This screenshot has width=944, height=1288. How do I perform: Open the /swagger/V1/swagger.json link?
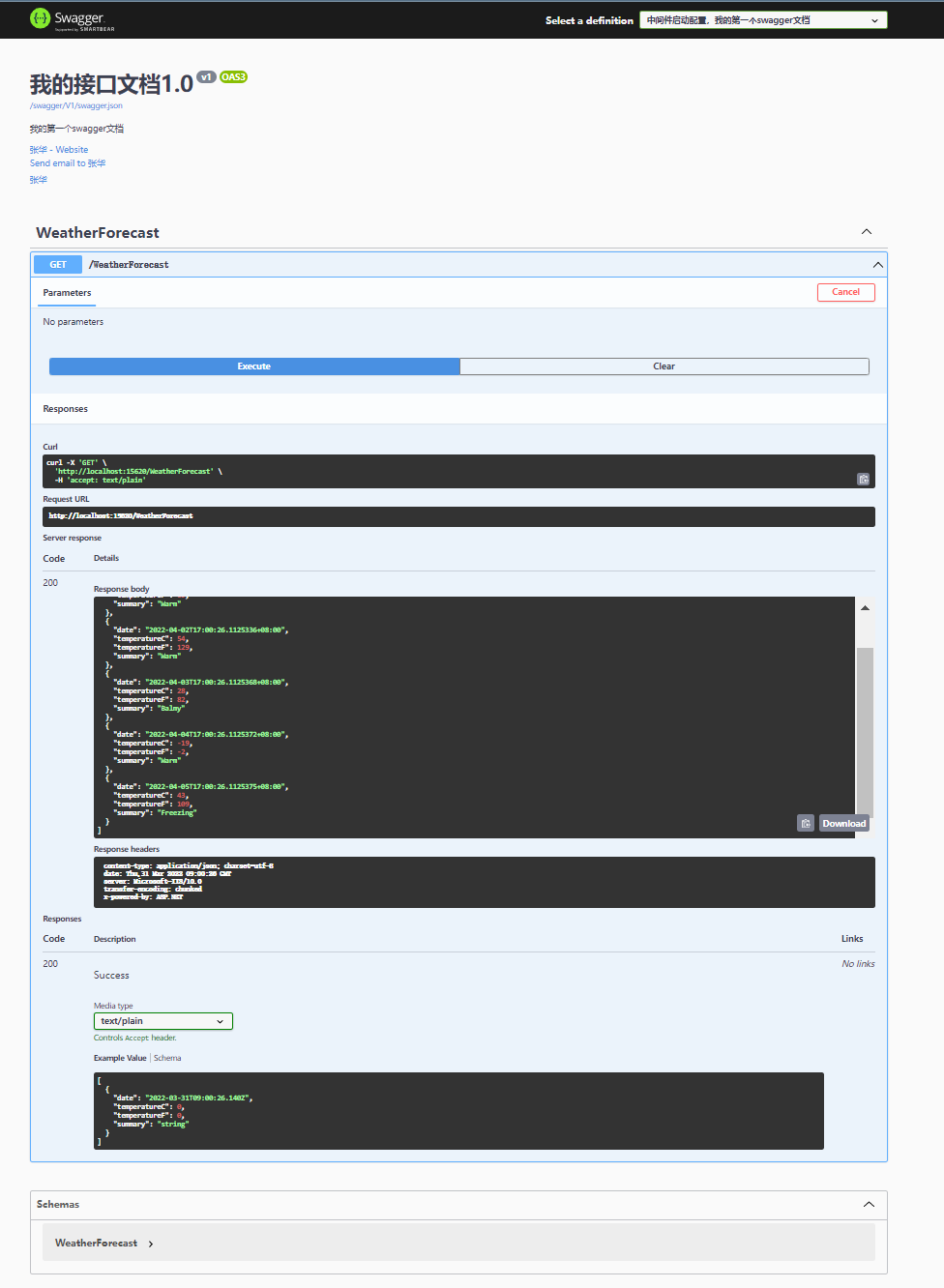pyautogui.click(x=76, y=105)
